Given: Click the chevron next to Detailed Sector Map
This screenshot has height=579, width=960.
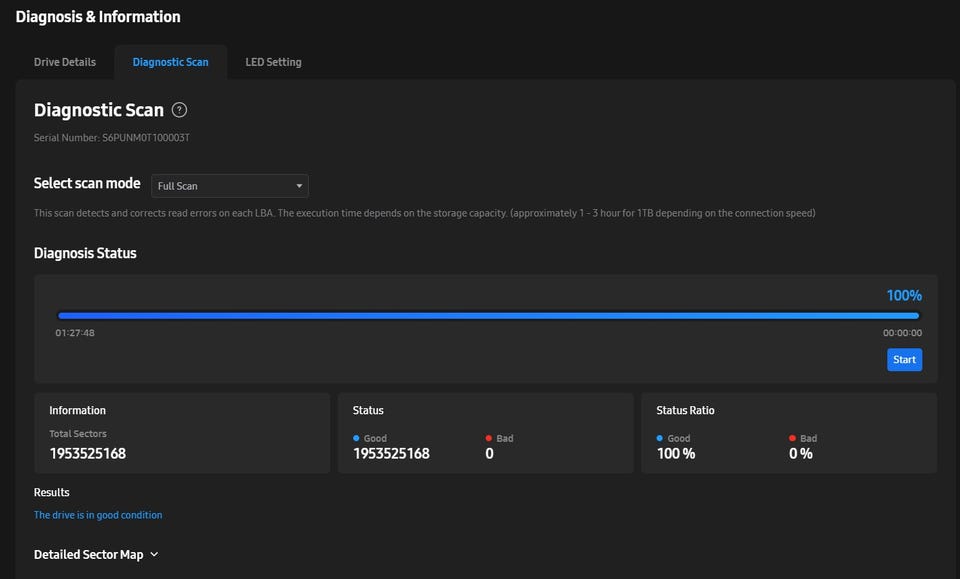Looking at the screenshot, I should (154, 554).
